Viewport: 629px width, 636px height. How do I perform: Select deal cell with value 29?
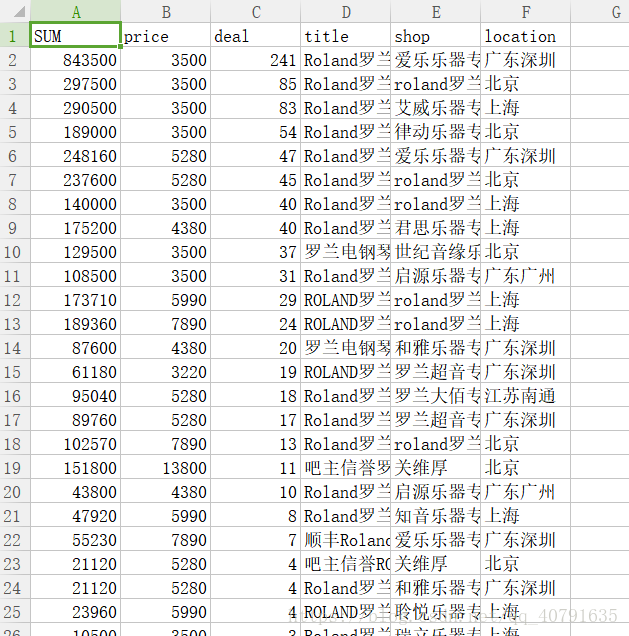pos(255,299)
